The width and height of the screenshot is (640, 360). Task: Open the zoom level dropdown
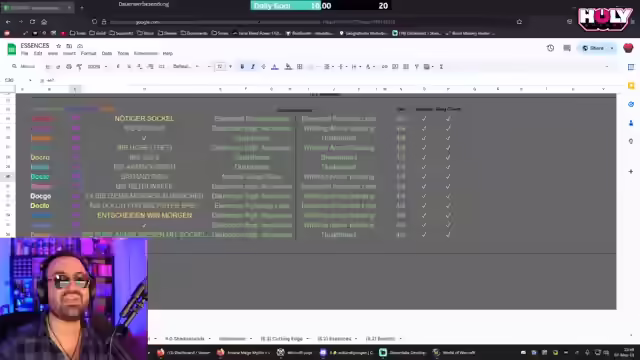(97, 67)
